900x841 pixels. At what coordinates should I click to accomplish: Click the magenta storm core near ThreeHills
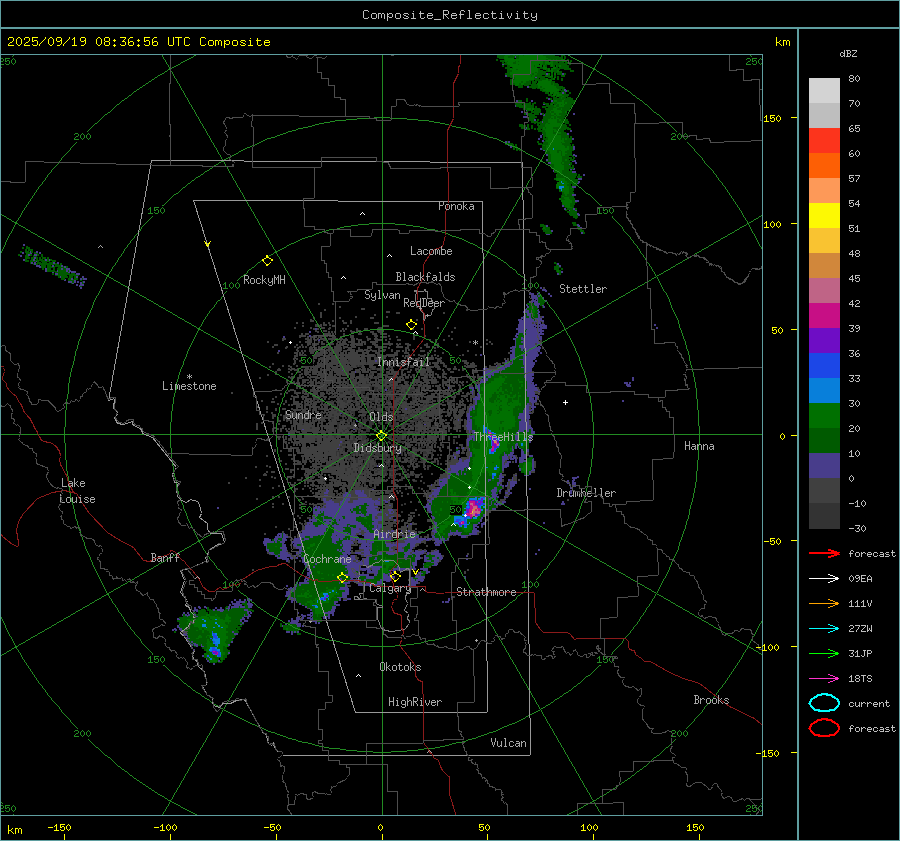pyautogui.click(x=474, y=508)
